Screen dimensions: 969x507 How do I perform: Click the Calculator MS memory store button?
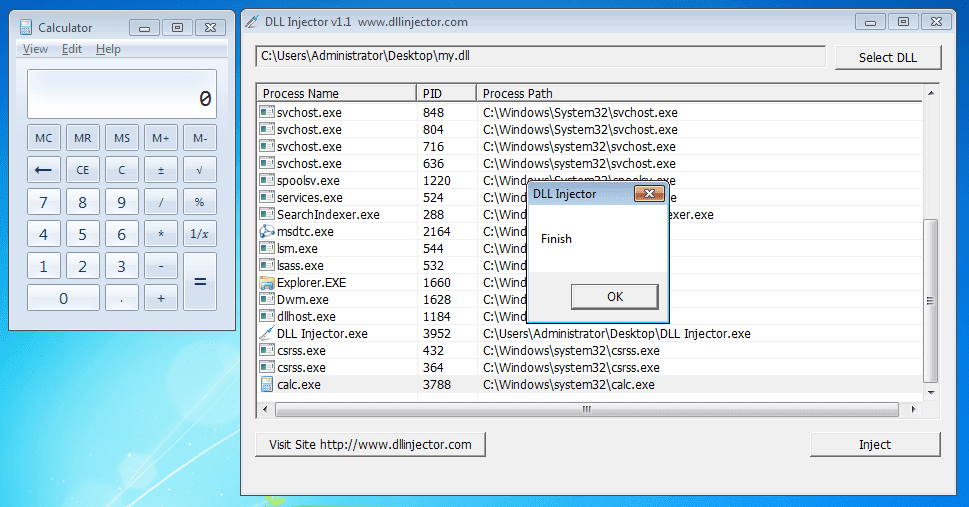point(122,138)
